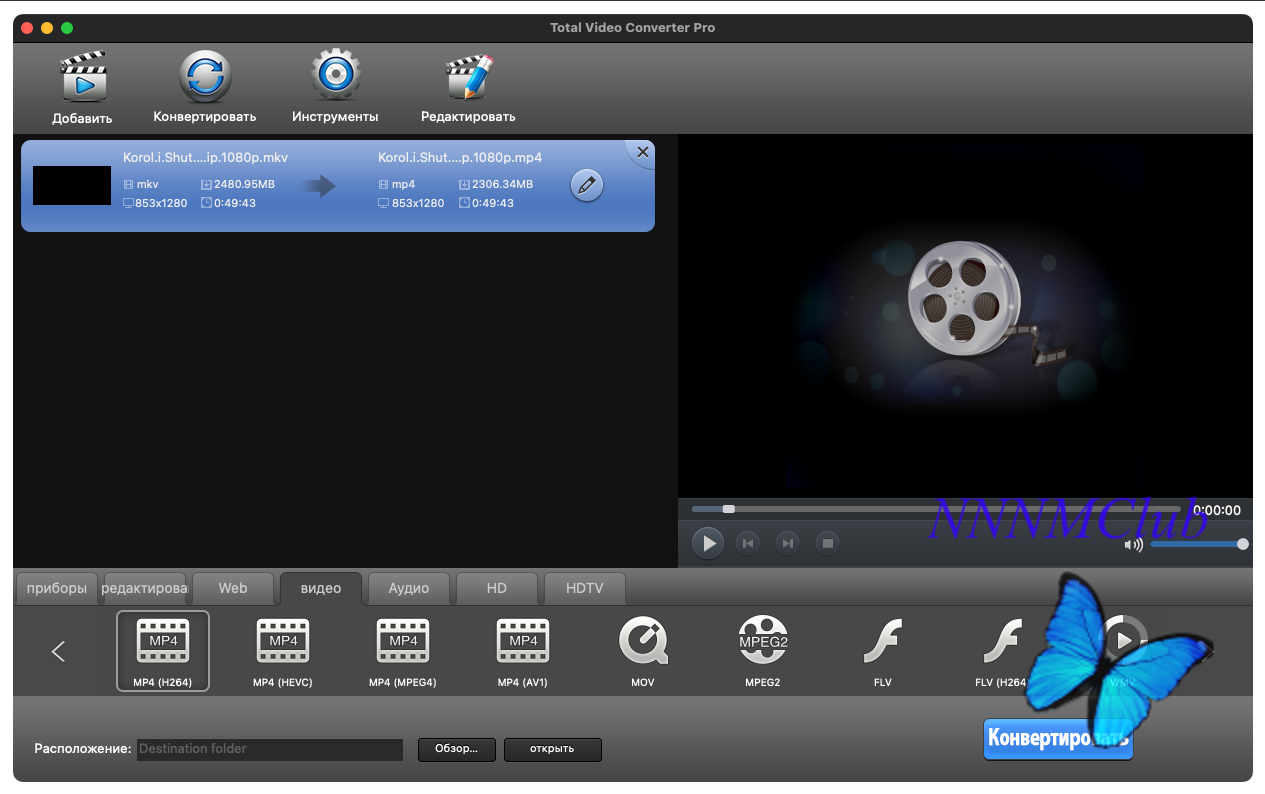Viewport: 1265px width, 794px height.
Task: Click the Destination folder input field
Action: coord(270,749)
